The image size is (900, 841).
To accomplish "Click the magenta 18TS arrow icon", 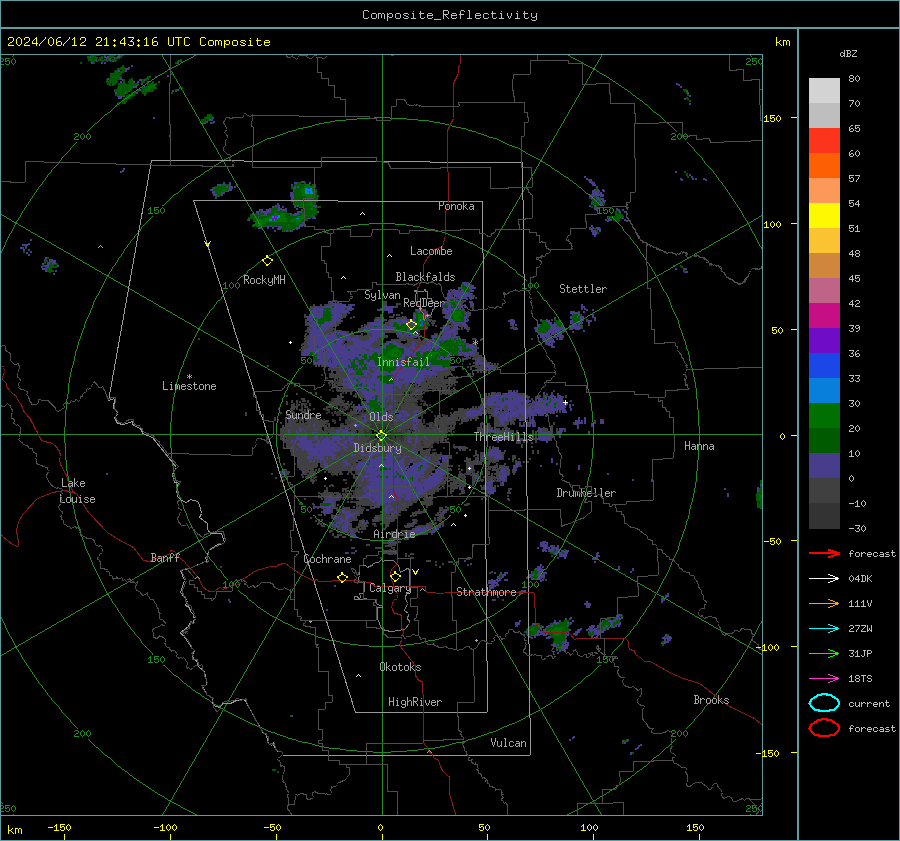I will [x=824, y=679].
